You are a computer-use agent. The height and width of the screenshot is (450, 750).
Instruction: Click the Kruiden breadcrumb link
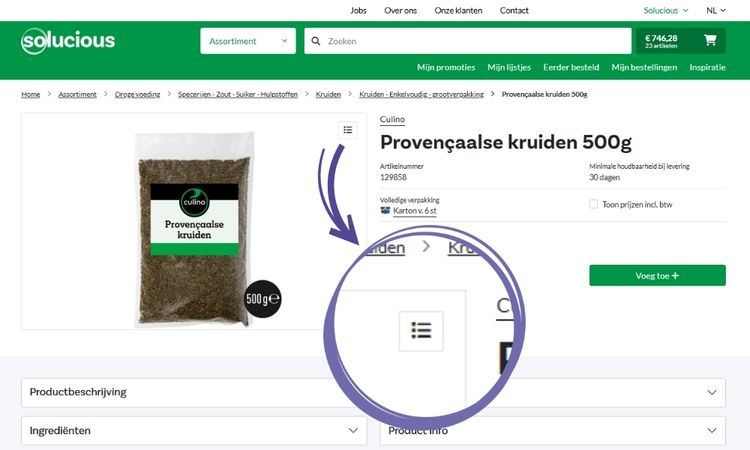328,94
